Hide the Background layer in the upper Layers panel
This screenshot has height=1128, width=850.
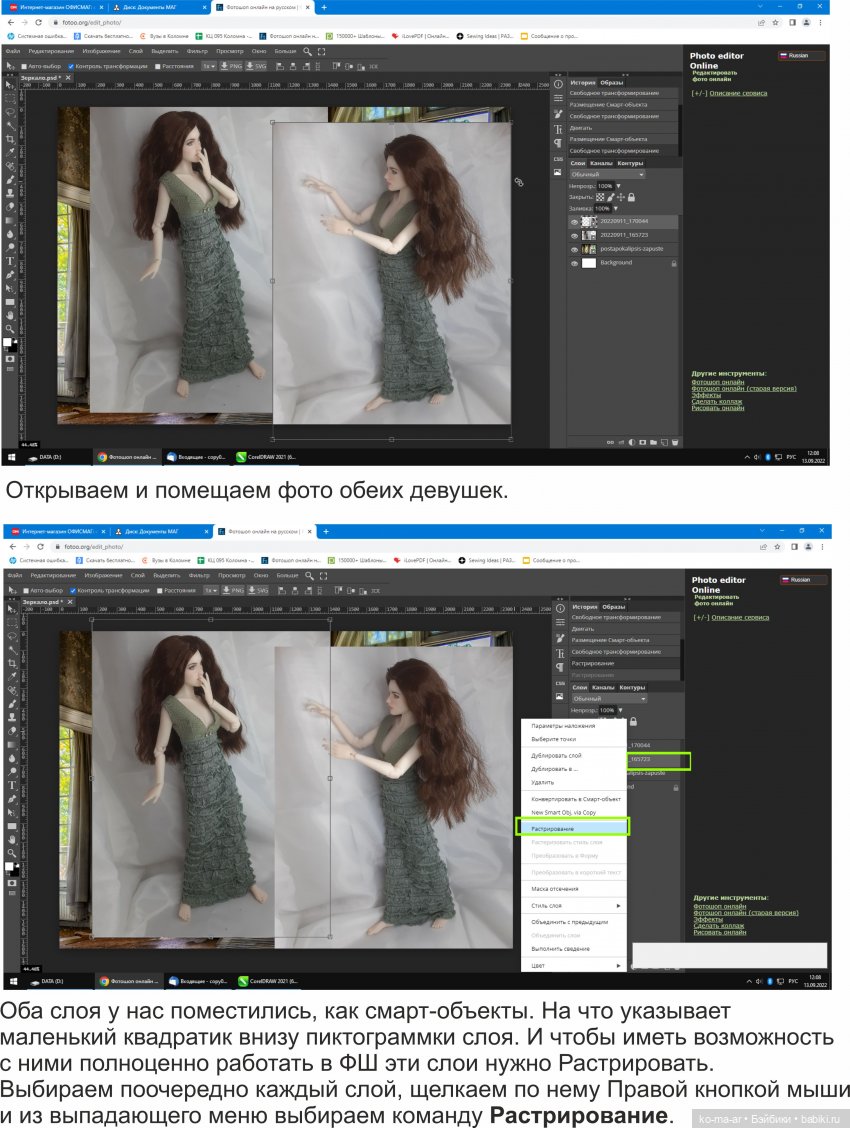coord(574,263)
